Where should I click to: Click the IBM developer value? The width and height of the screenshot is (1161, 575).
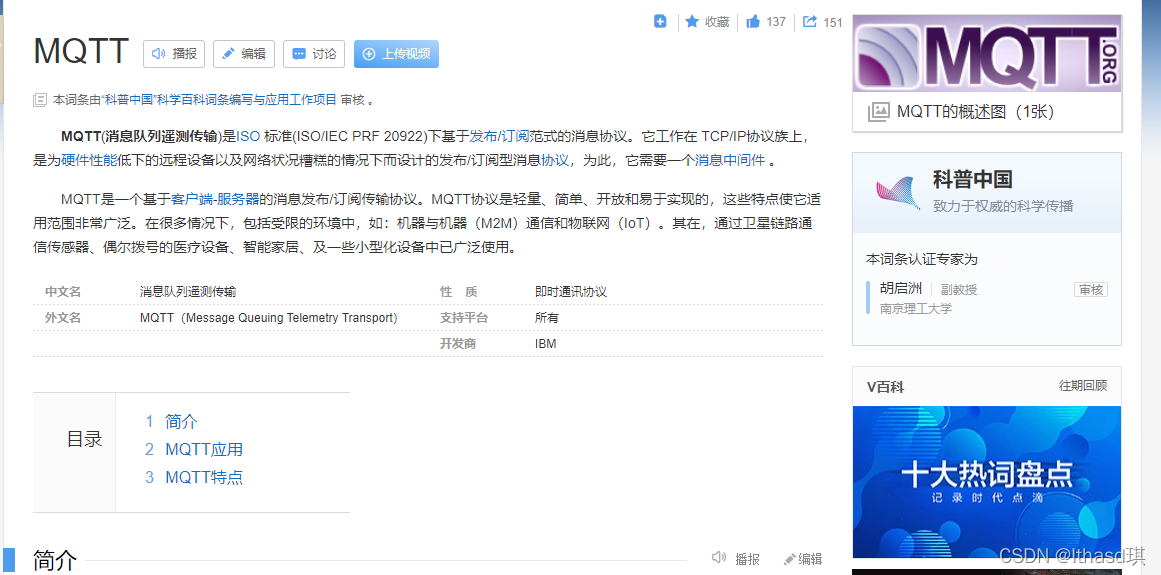[x=546, y=344]
